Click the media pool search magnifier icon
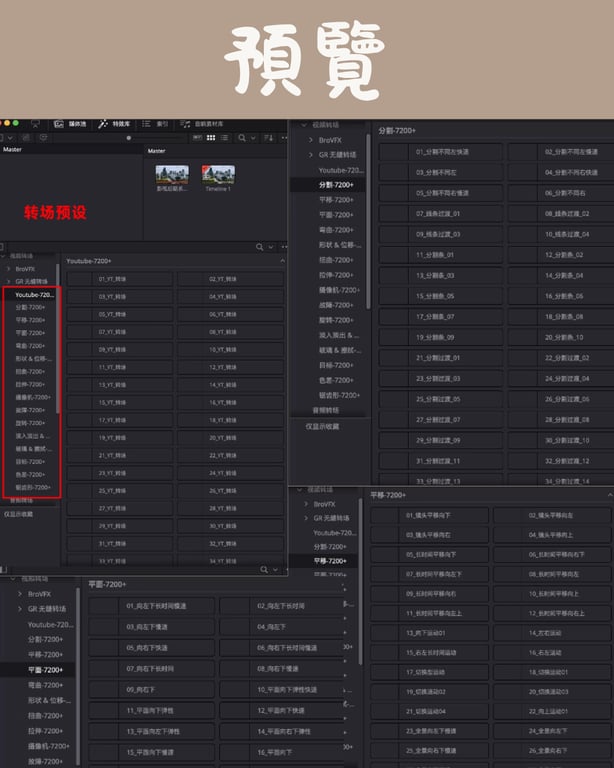 click(242, 138)
